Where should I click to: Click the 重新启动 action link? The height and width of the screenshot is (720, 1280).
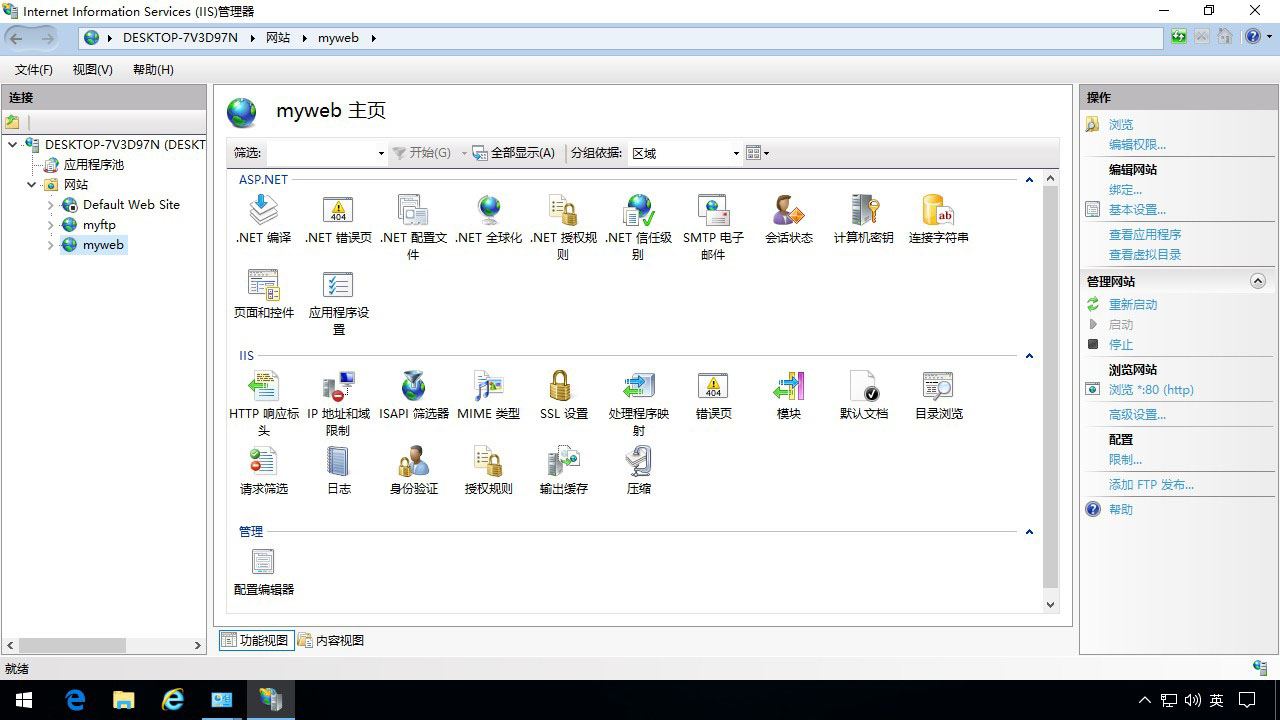[x=1132, y=305]
